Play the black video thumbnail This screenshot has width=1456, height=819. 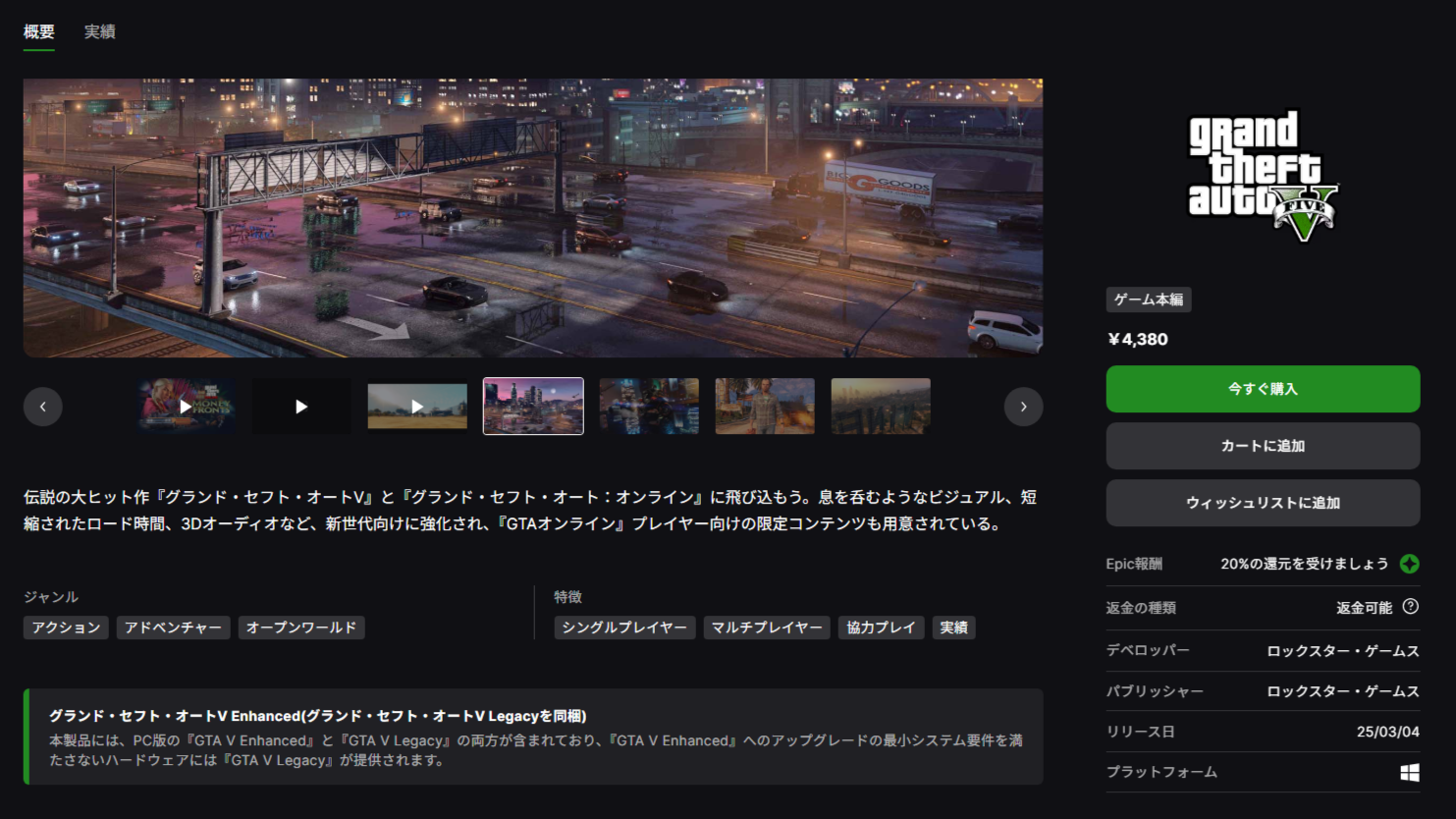(x=301, y=407)
